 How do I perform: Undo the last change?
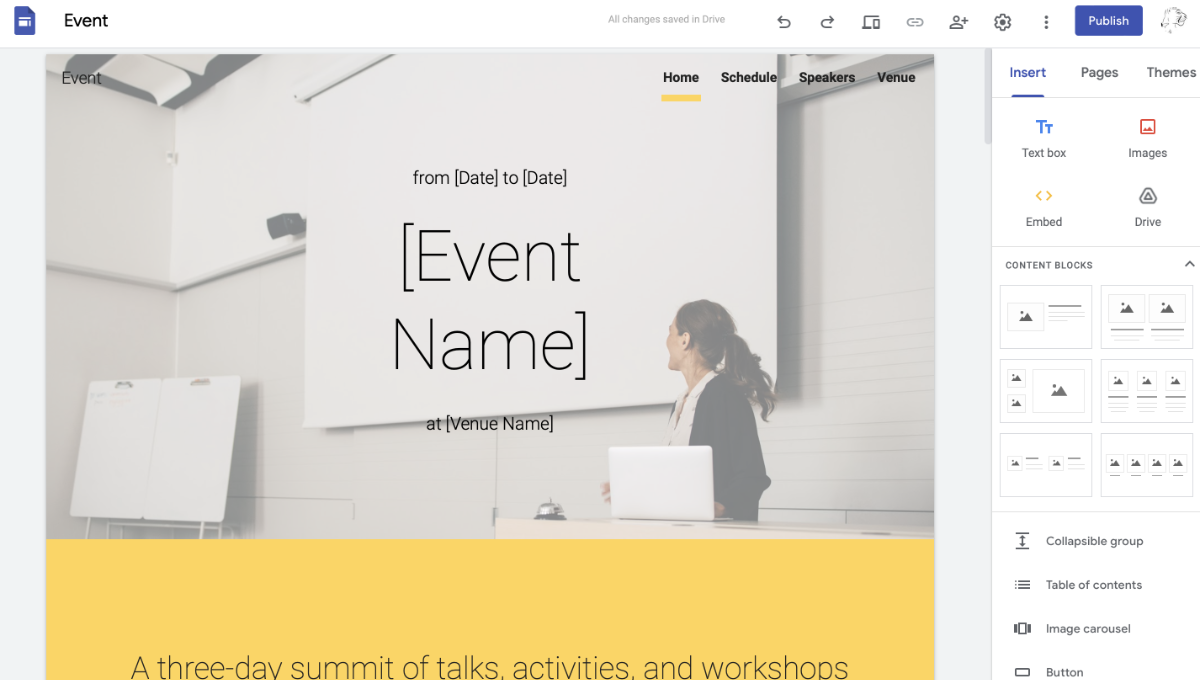[x=784, y=21]
